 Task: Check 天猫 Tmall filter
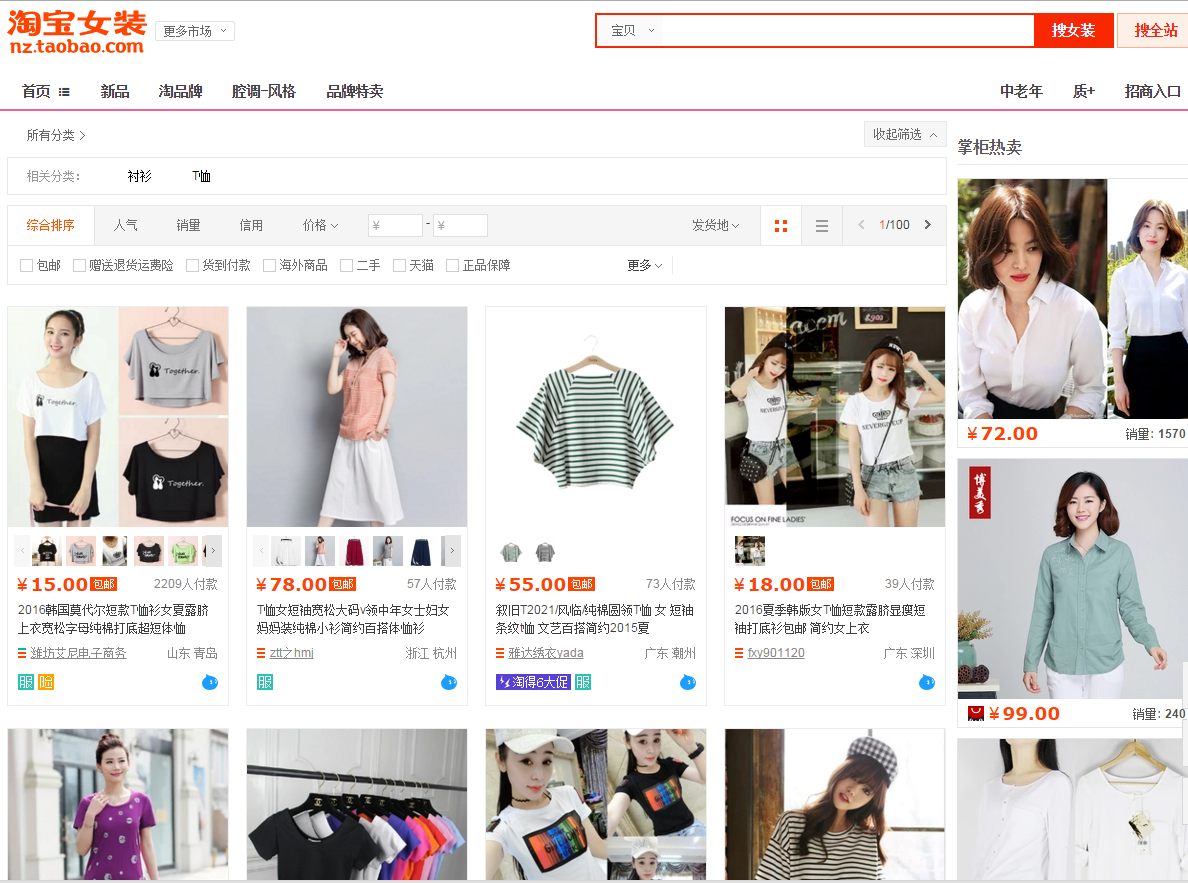(399, 265)
